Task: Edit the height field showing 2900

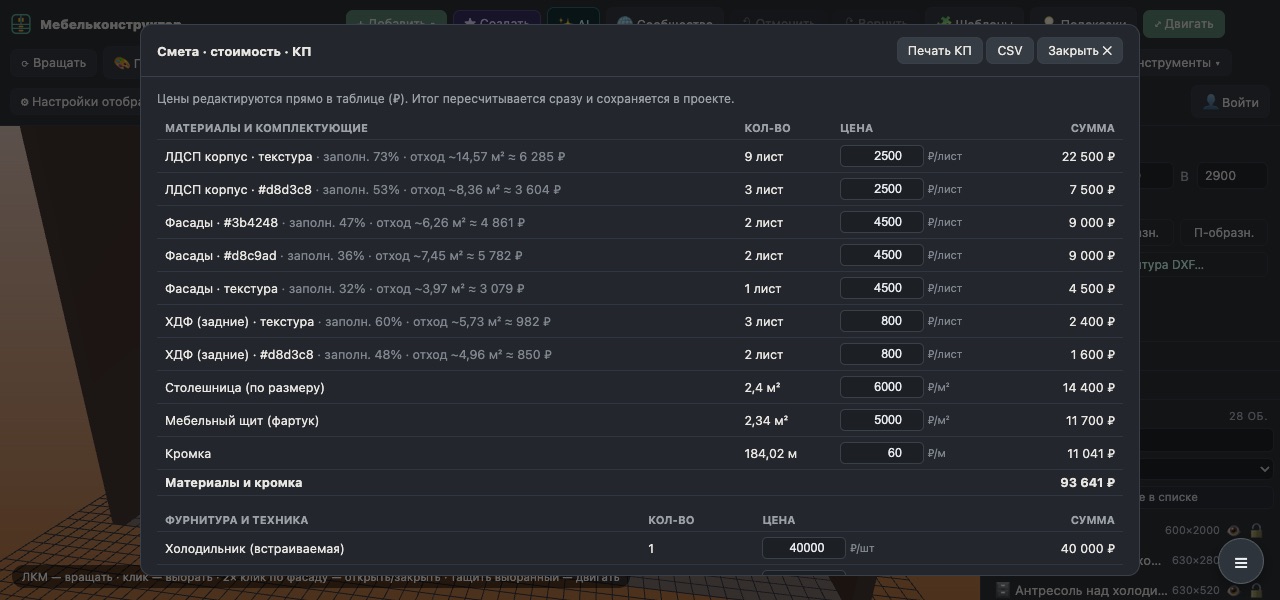Action: point(1235,176)
